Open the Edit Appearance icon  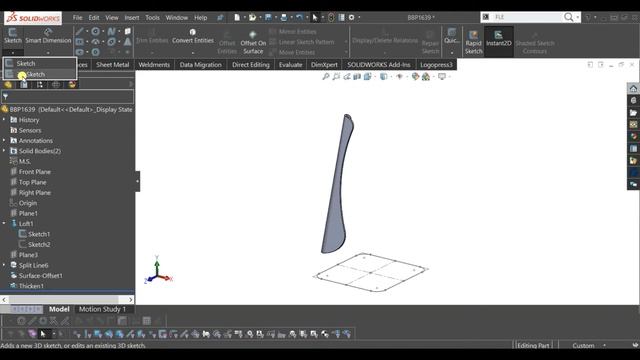point(415,76)
